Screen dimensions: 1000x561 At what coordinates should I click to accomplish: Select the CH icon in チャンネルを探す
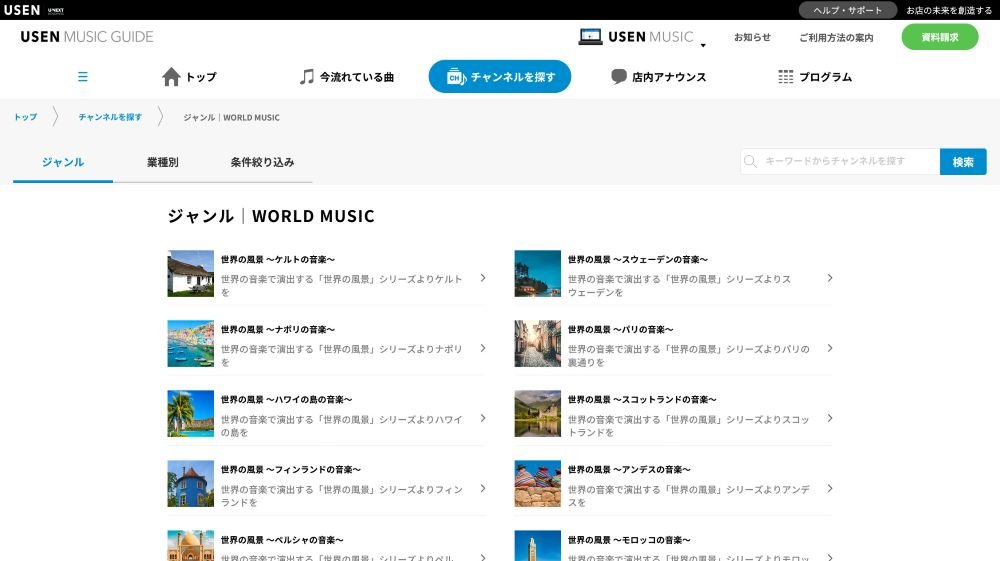454,77
